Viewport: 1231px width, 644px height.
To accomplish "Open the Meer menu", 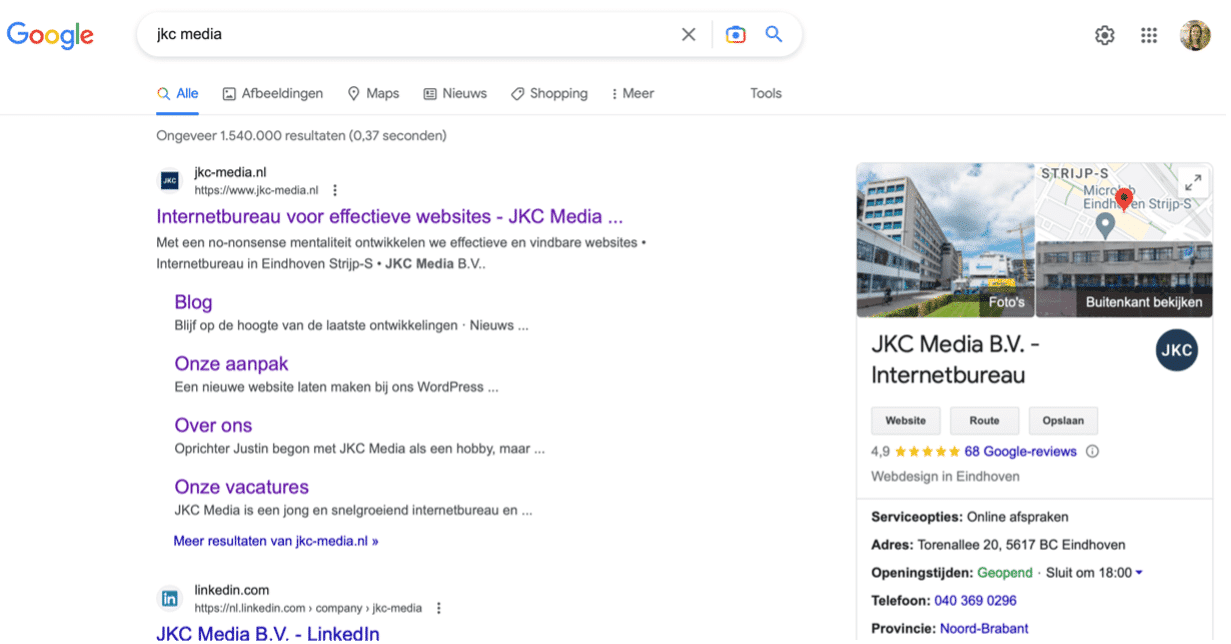I will [x=632, y=94].
